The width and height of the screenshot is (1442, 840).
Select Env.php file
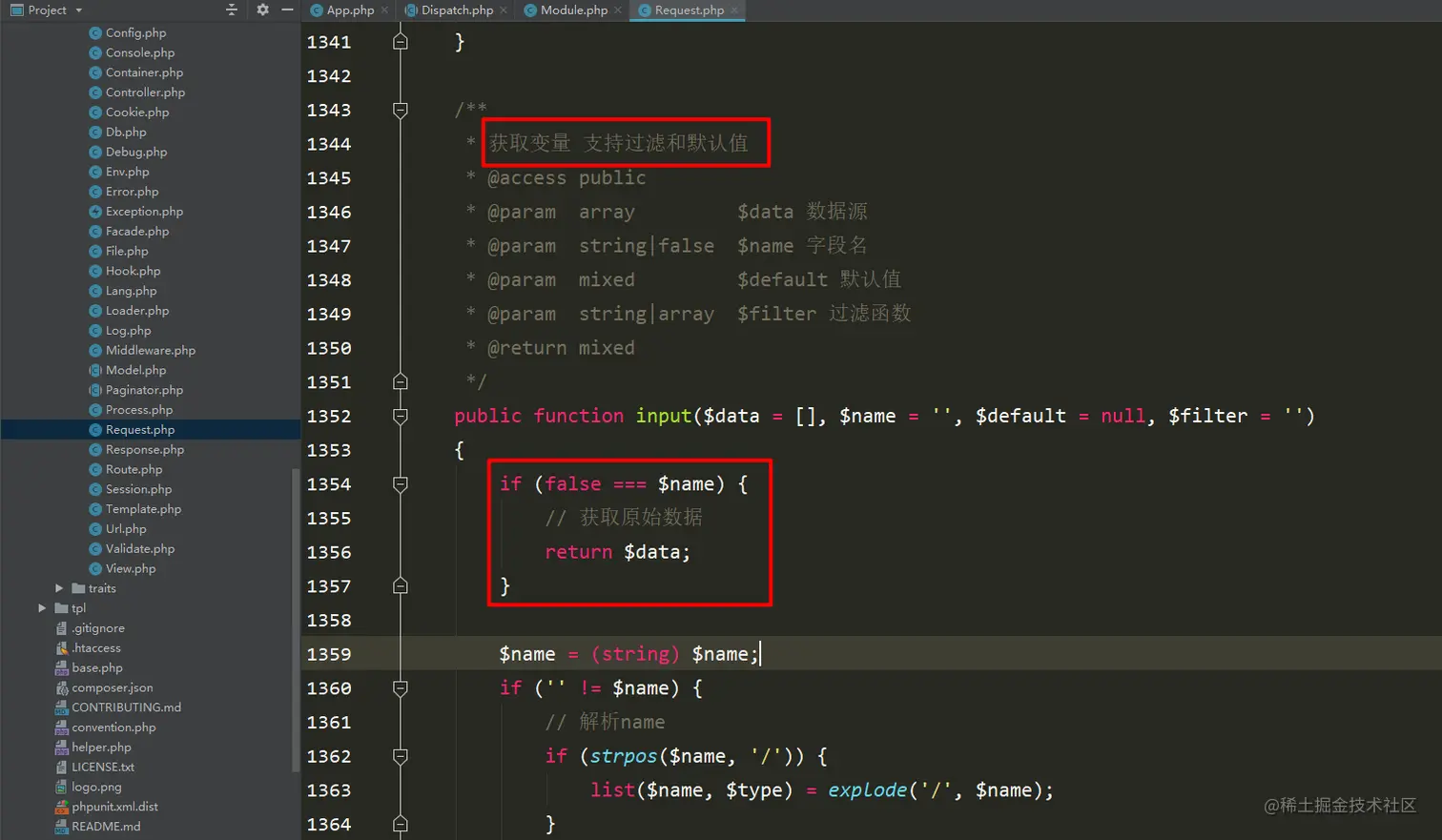click(128, 172)
